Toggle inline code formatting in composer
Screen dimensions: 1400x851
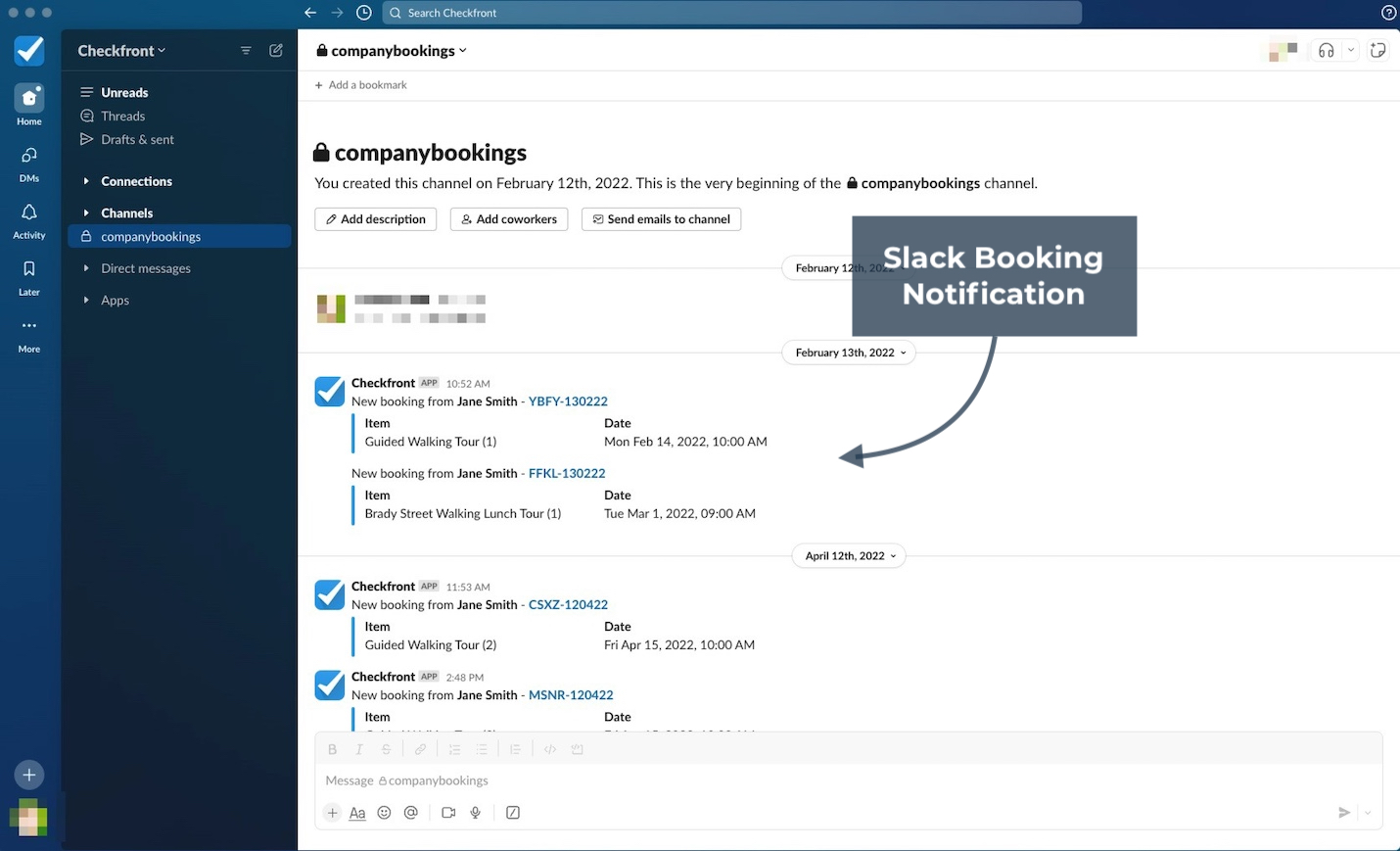550,749
